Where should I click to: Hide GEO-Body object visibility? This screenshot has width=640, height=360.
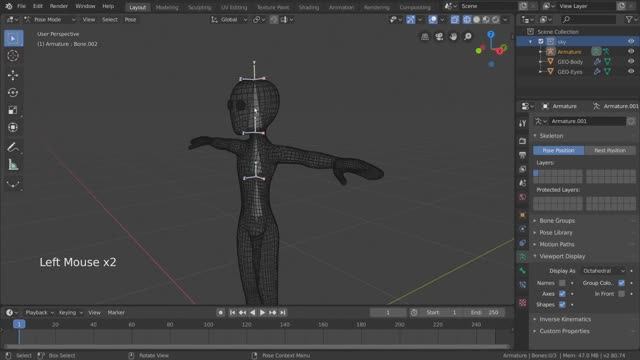(631, 62)
